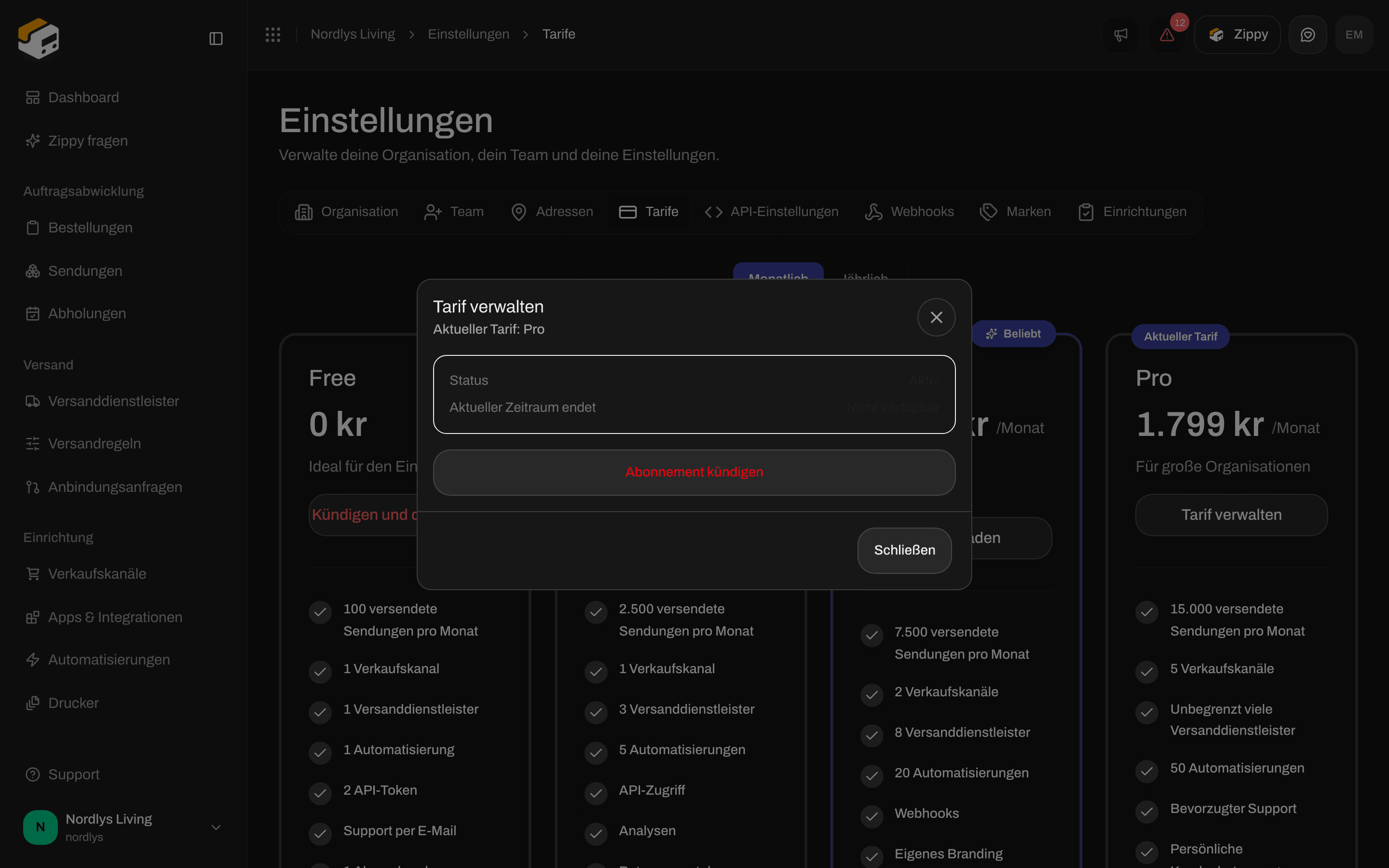
Task: Switch to the Organisation tab
Action: [346, 212]
